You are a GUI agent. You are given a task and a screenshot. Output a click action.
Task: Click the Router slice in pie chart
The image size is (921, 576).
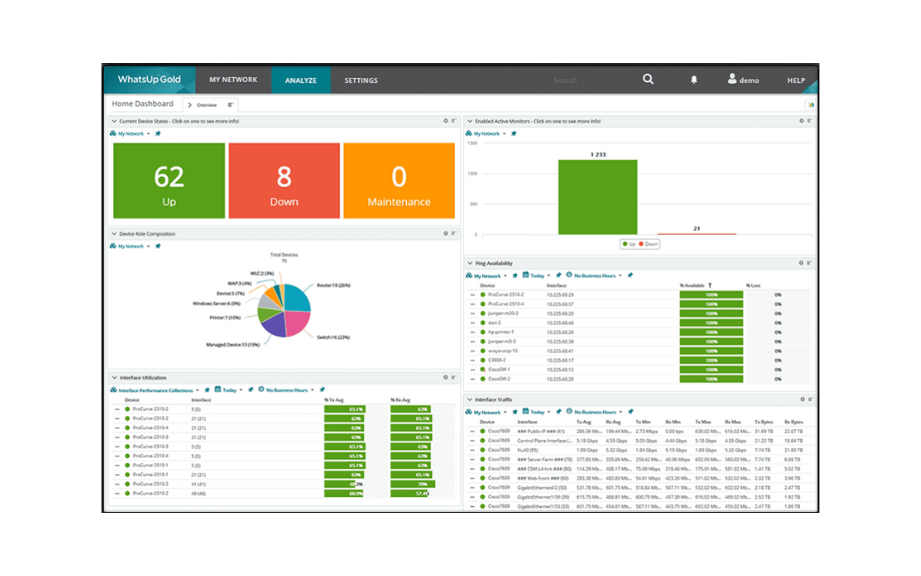point(296,298)
